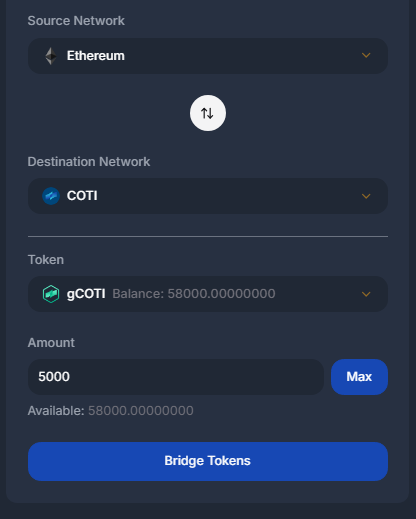Click the Amount section label
Screen dimensions: 416x519
[51, 343]
